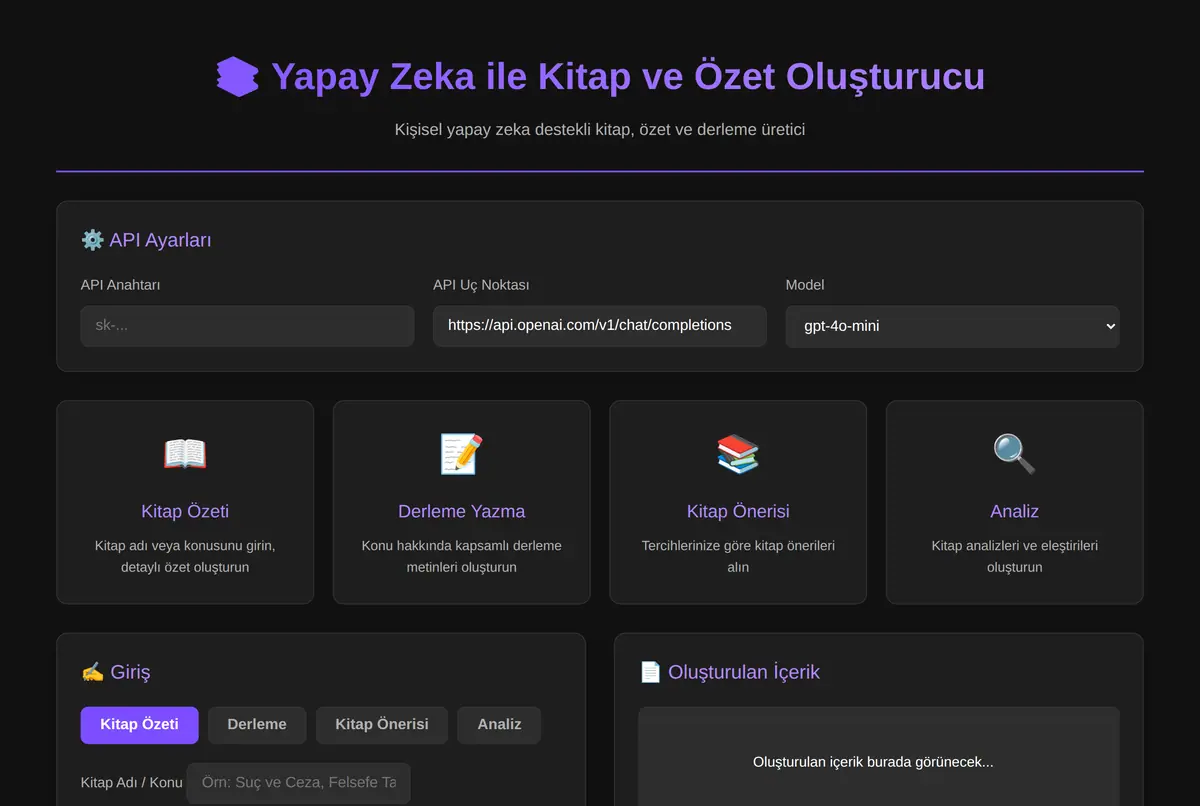Focus the API Anahtarı input field

[x=247, y=326]
